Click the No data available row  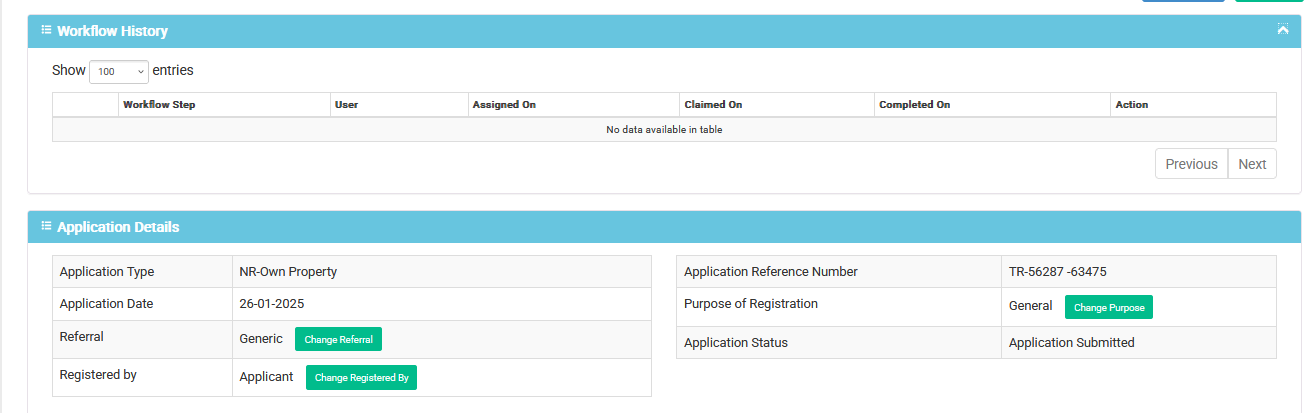point(664,130)
